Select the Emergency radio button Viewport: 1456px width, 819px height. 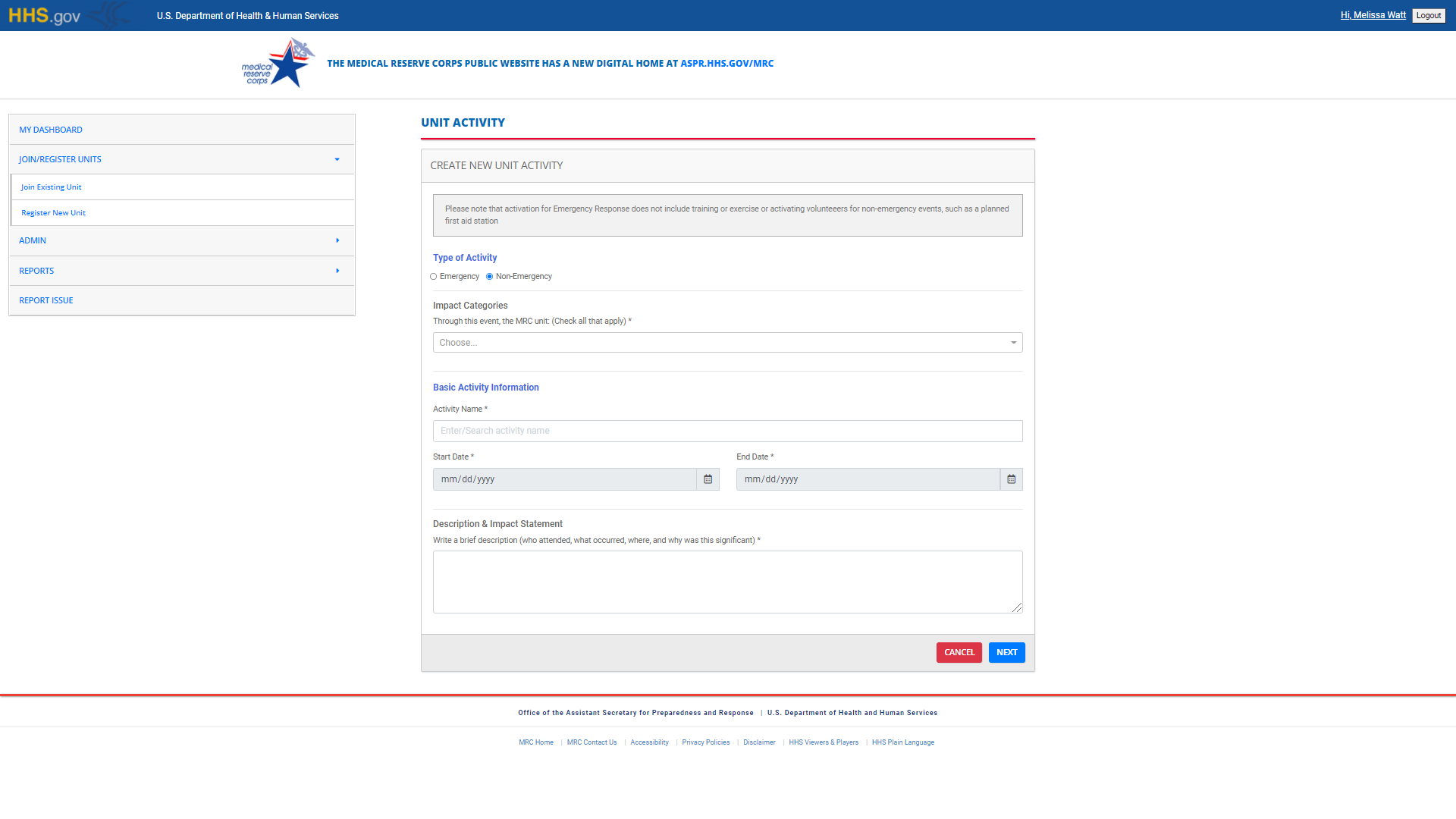pos(434,277)
